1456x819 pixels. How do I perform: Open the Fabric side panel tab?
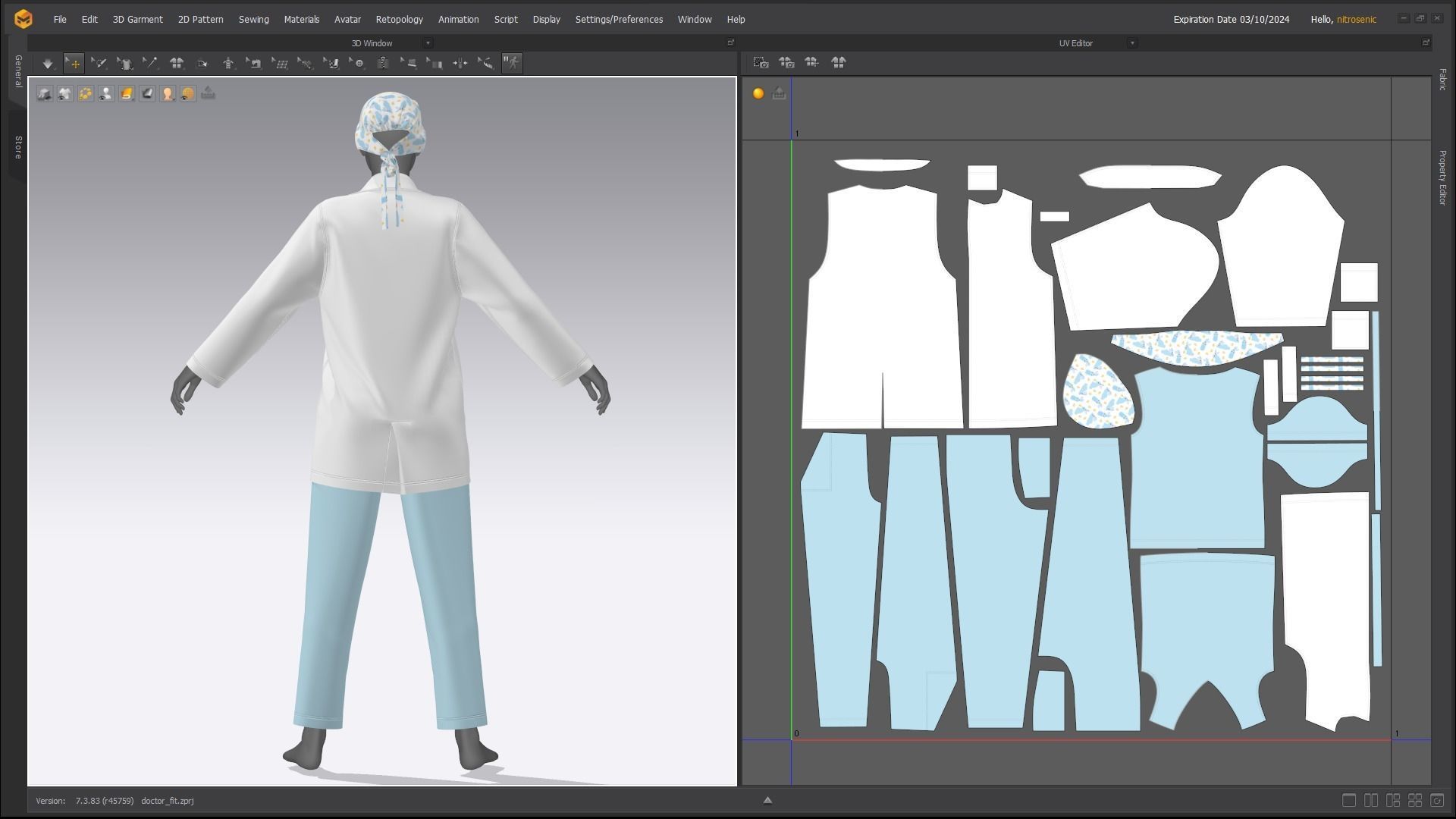[x=1442, y=80]
